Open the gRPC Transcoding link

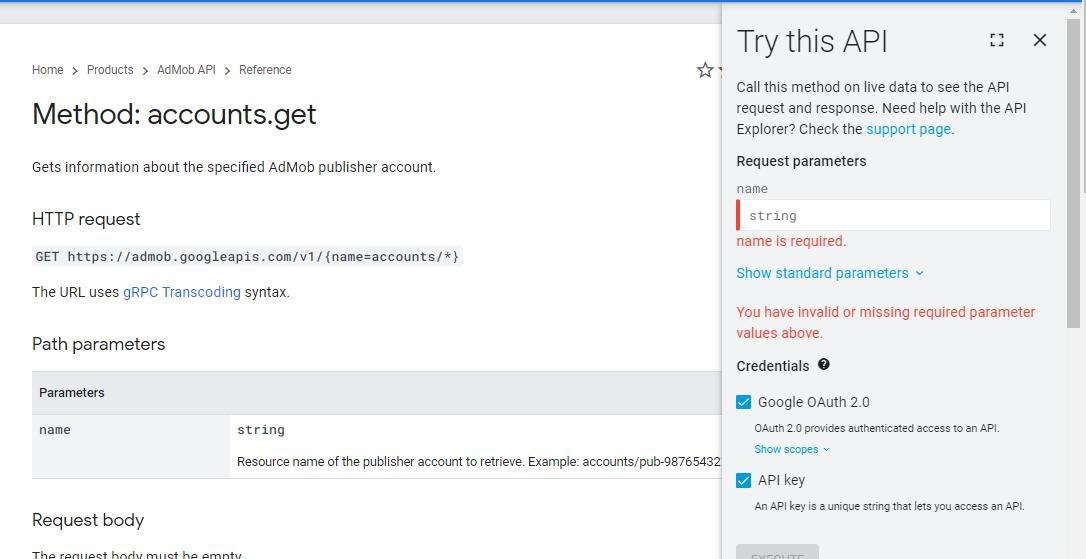pos(182,292)
